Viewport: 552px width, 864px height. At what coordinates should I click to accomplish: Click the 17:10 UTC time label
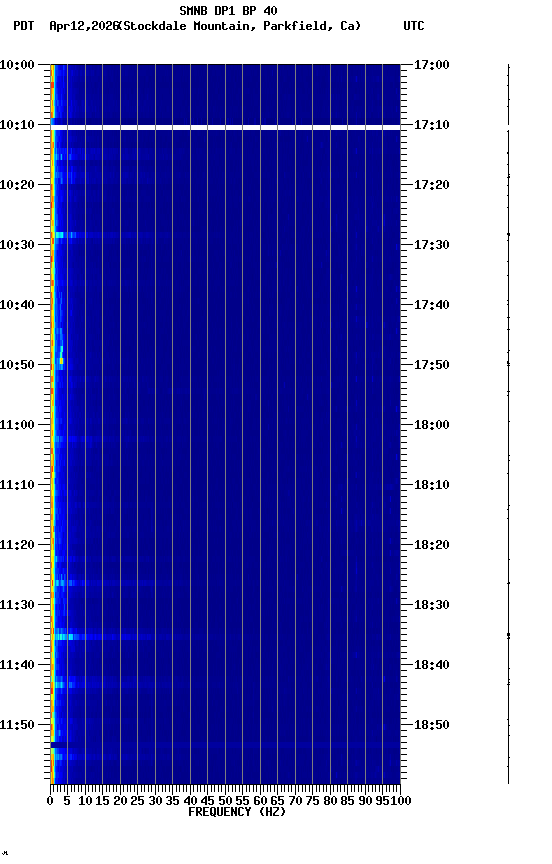(431, 125)
